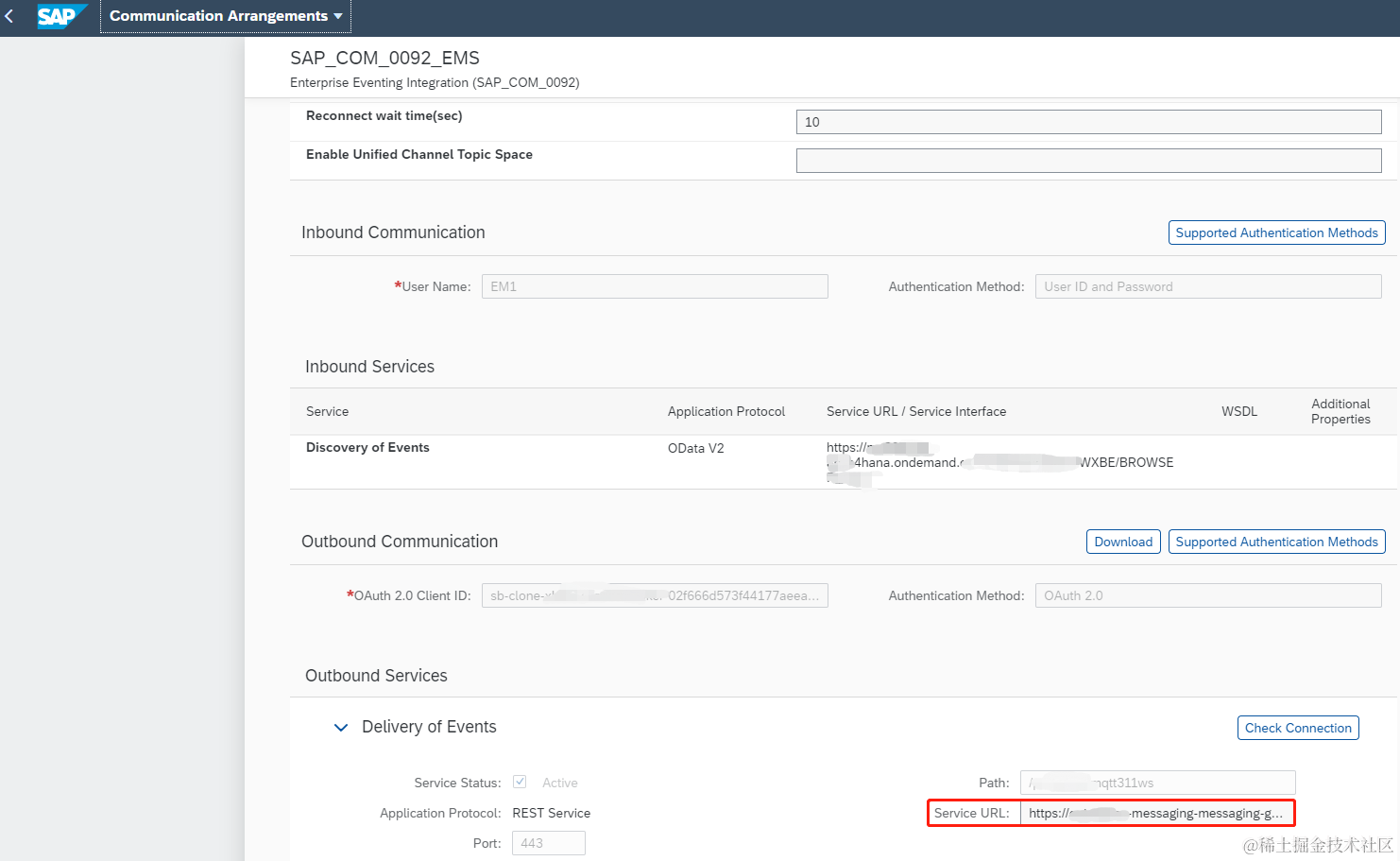Click REST Service application protocol text

[551, 813]
